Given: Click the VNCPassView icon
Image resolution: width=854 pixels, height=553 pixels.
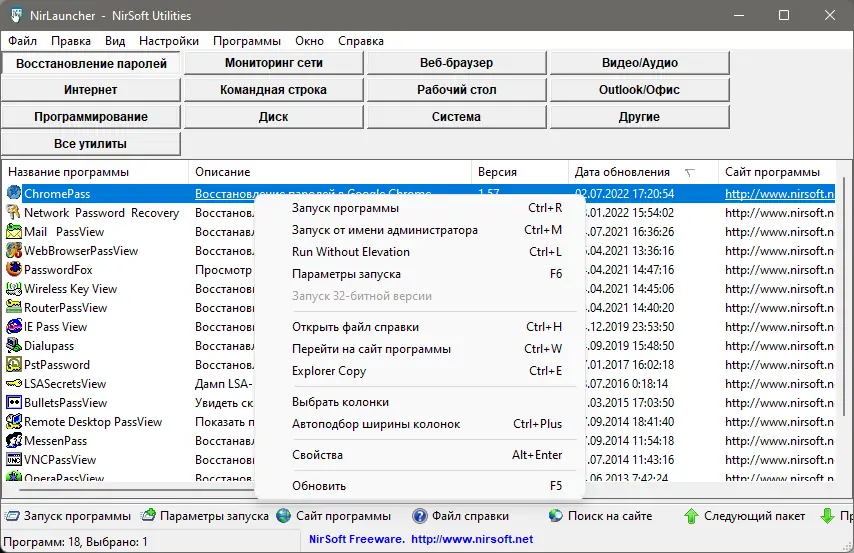Looking at the screenshot, I should pyautogui.click(x=14, y=459).
